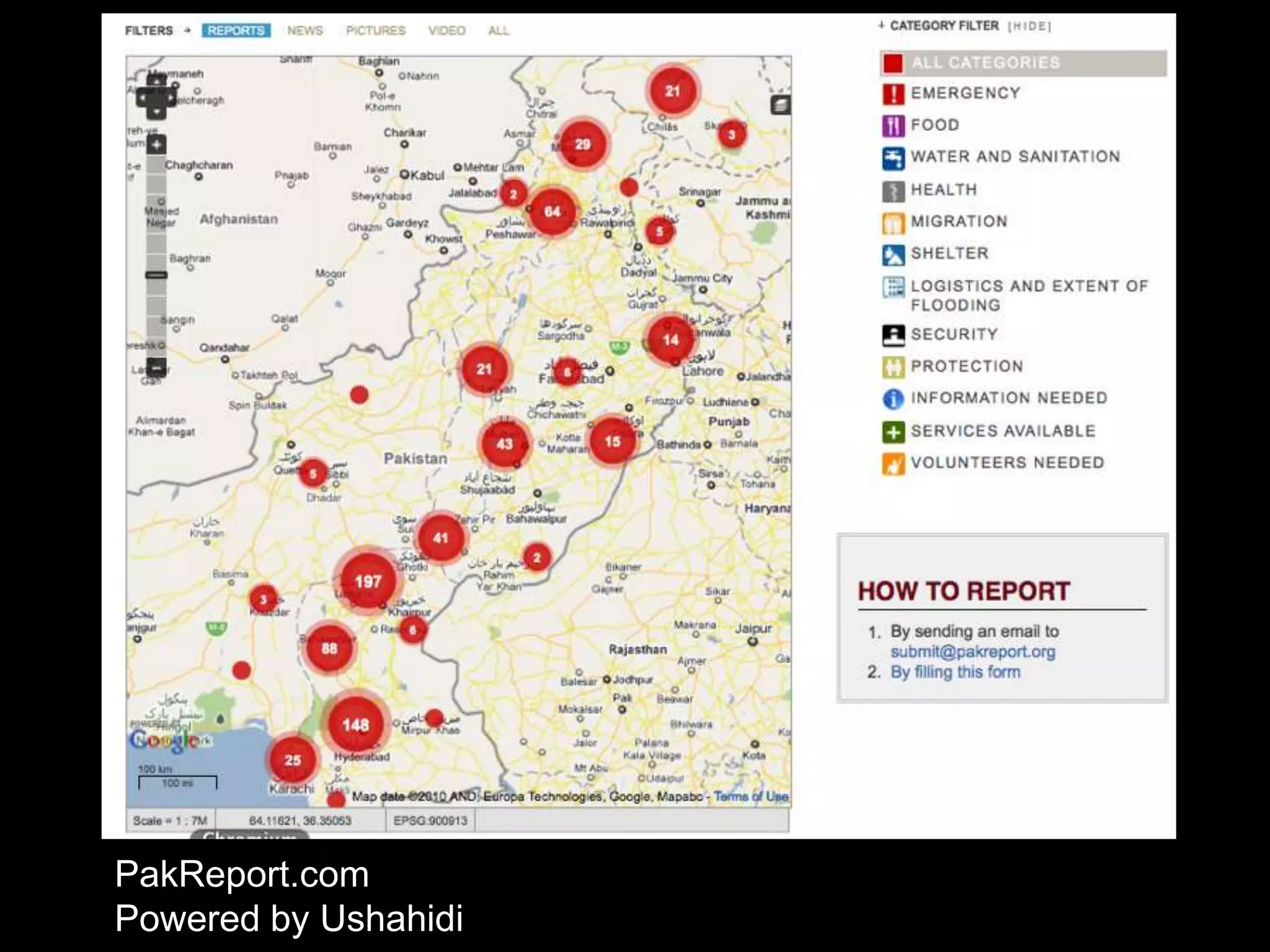Select the Volunteers Needed icon
Image resolution: width=1270 pixels, height=952 pixels.
[893, 463]
